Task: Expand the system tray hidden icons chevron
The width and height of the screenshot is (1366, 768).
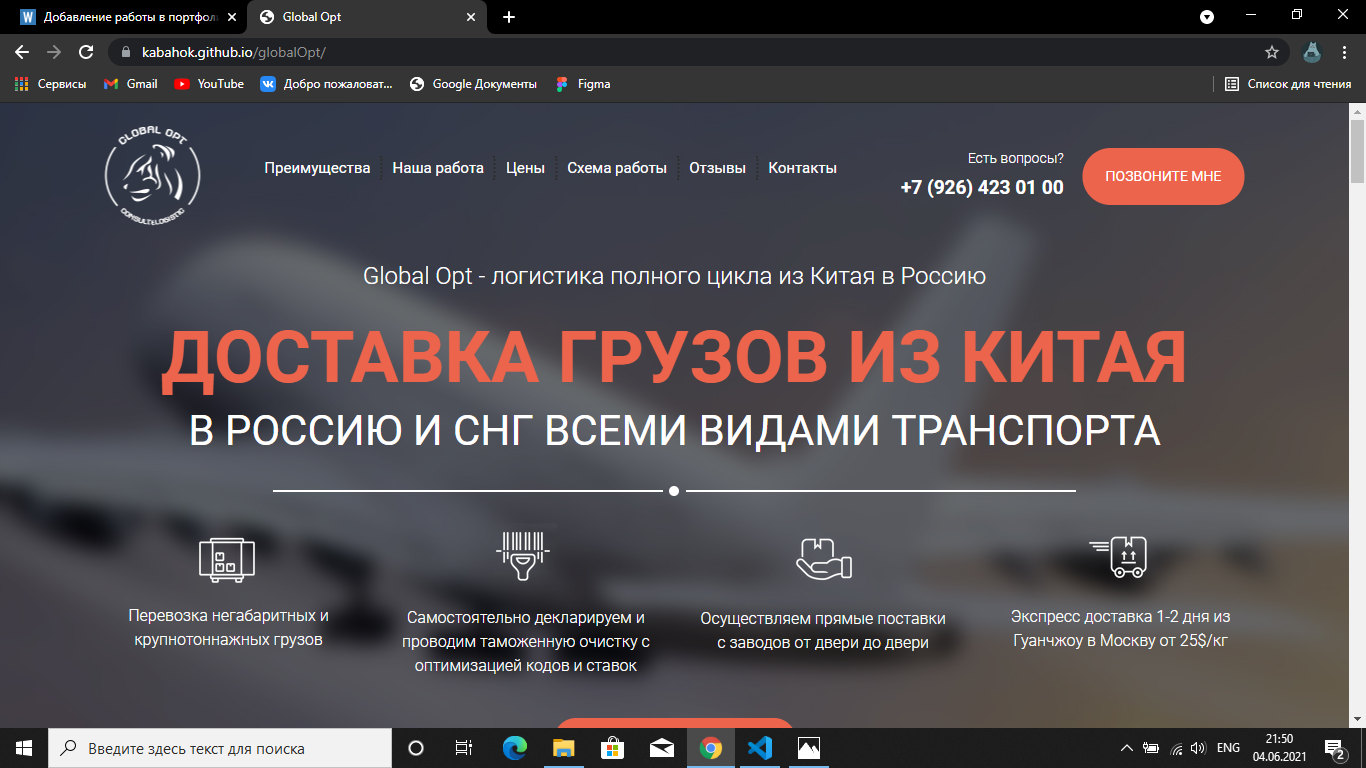Action: [1126, 748]
